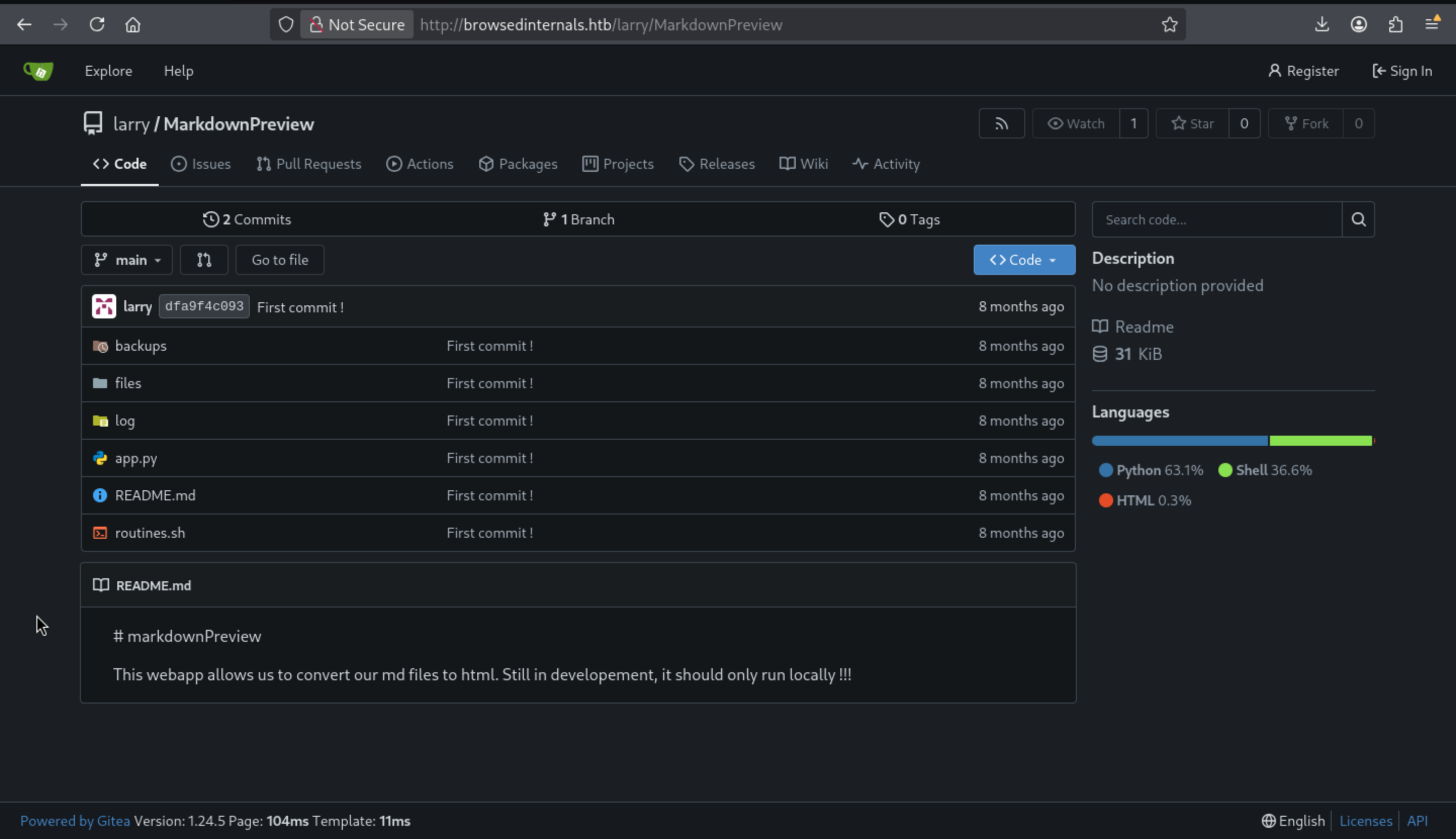Click the compare branches icon button

click(204, 260)
